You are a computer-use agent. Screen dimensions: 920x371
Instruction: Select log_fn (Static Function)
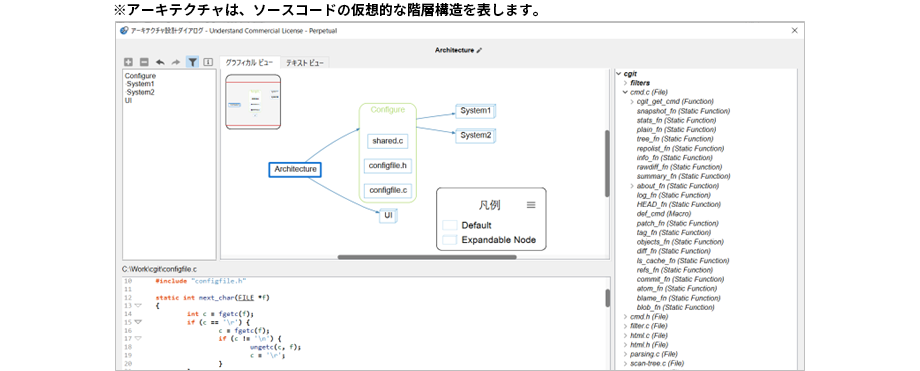pos(674,195)
